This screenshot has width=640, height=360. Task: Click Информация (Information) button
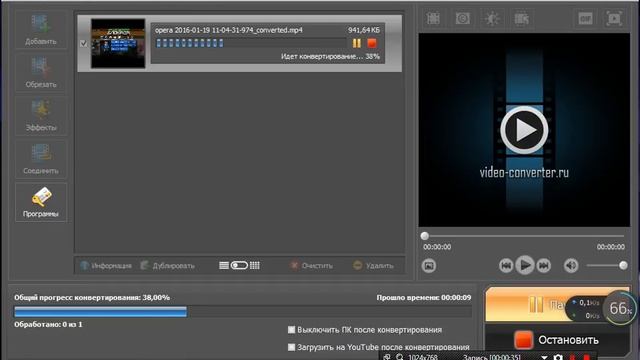coord(106,266)
